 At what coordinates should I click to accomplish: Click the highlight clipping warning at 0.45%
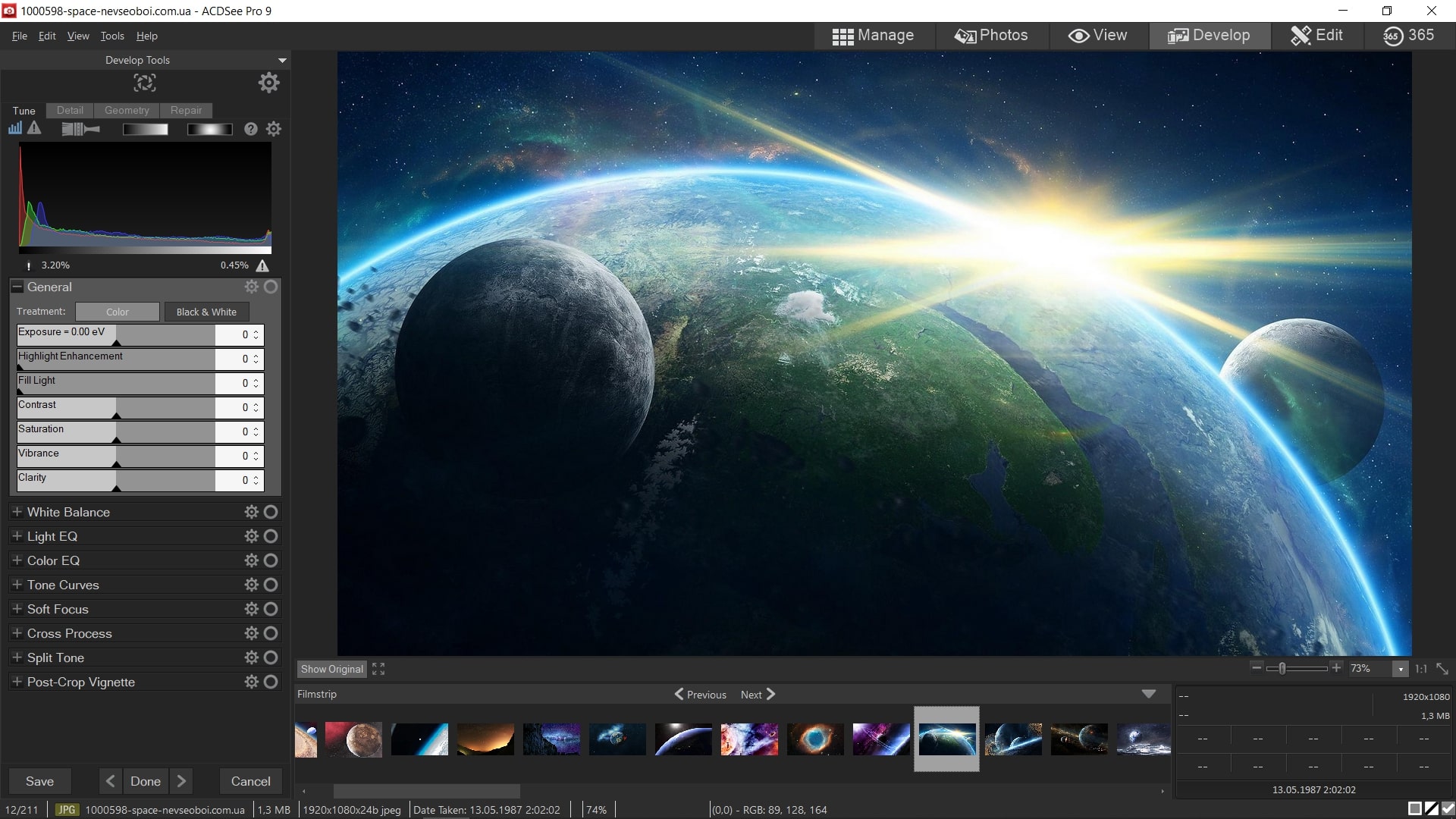point(262,265)
